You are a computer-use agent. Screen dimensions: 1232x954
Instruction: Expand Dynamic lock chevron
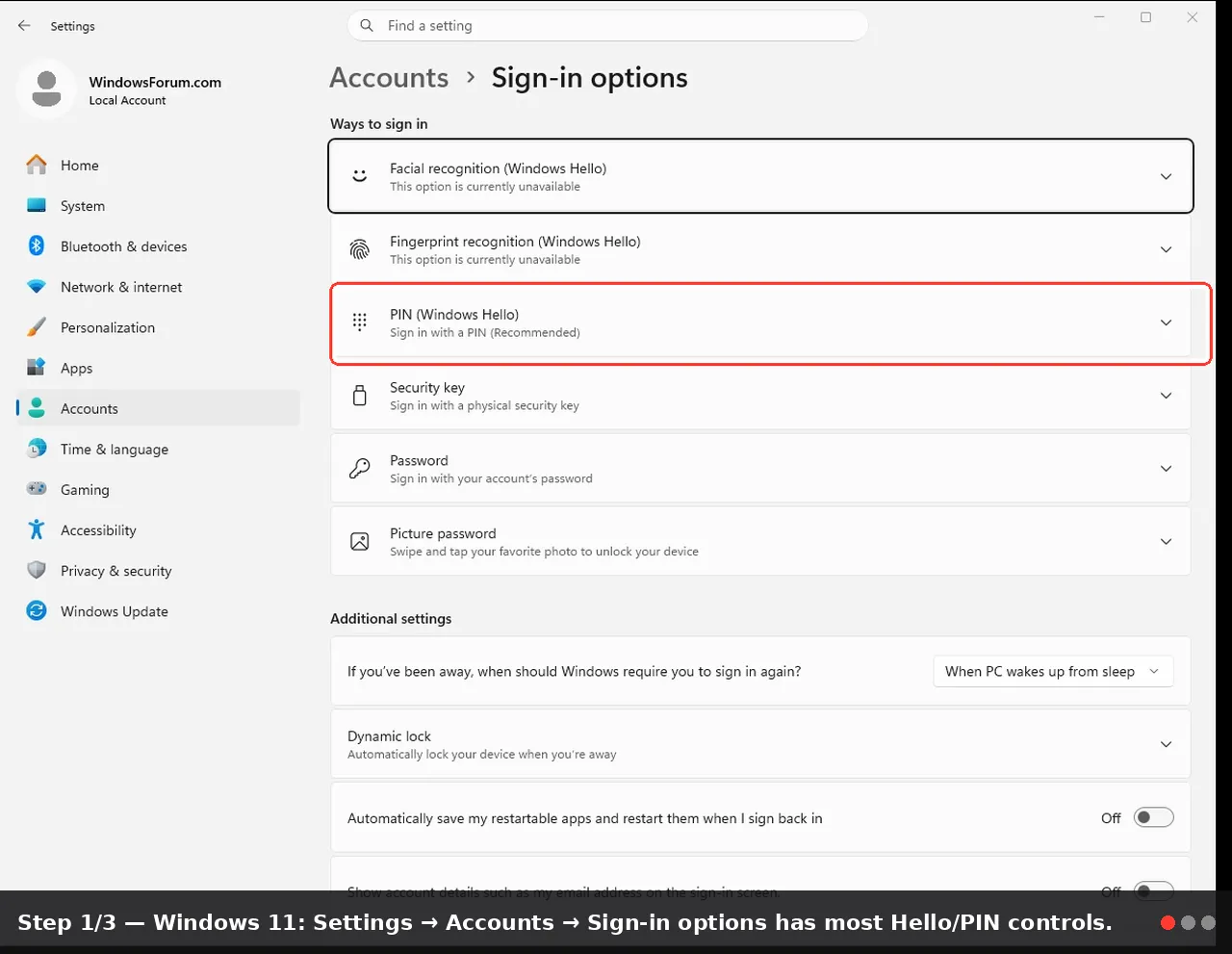pos(1166,744)
